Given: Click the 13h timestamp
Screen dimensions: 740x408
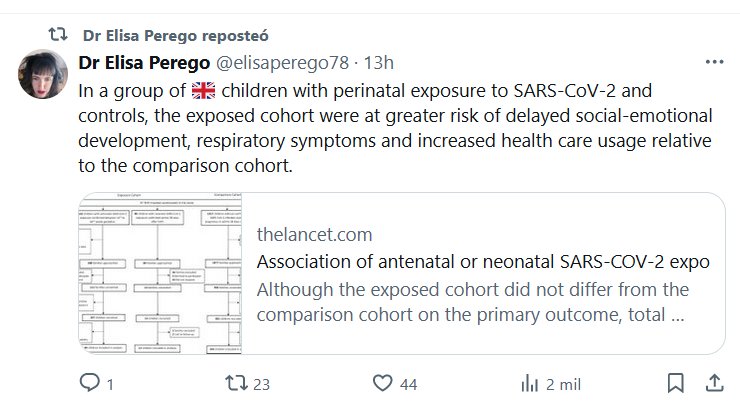Looking at the screenshot, I should click(379, 62).
